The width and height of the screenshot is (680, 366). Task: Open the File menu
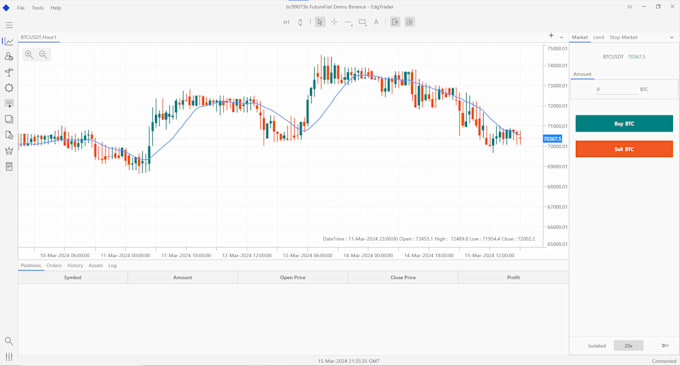tap(21, 8)
